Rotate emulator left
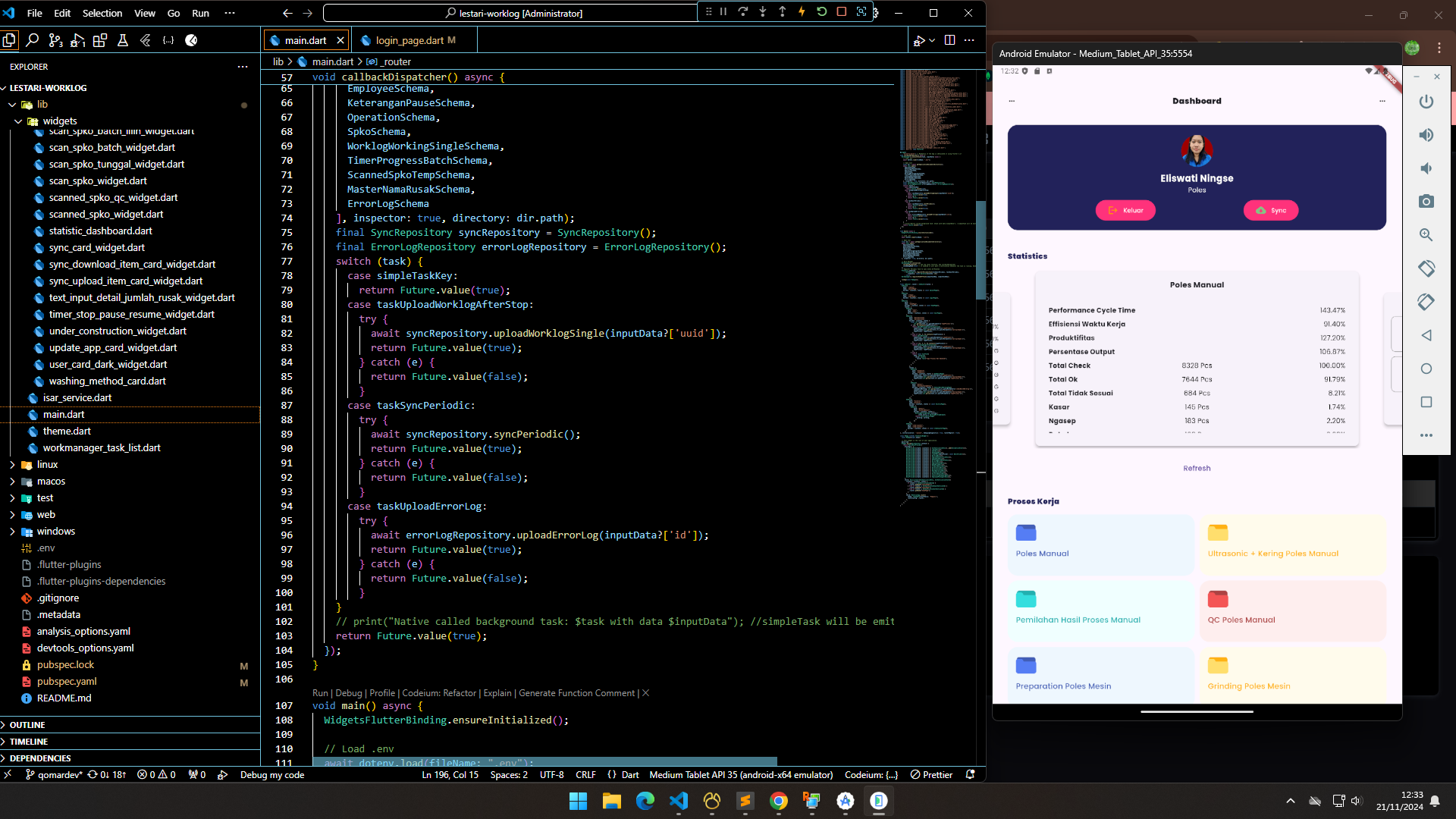This screenshot has height=819, width=1456. tap(1426, 268)
